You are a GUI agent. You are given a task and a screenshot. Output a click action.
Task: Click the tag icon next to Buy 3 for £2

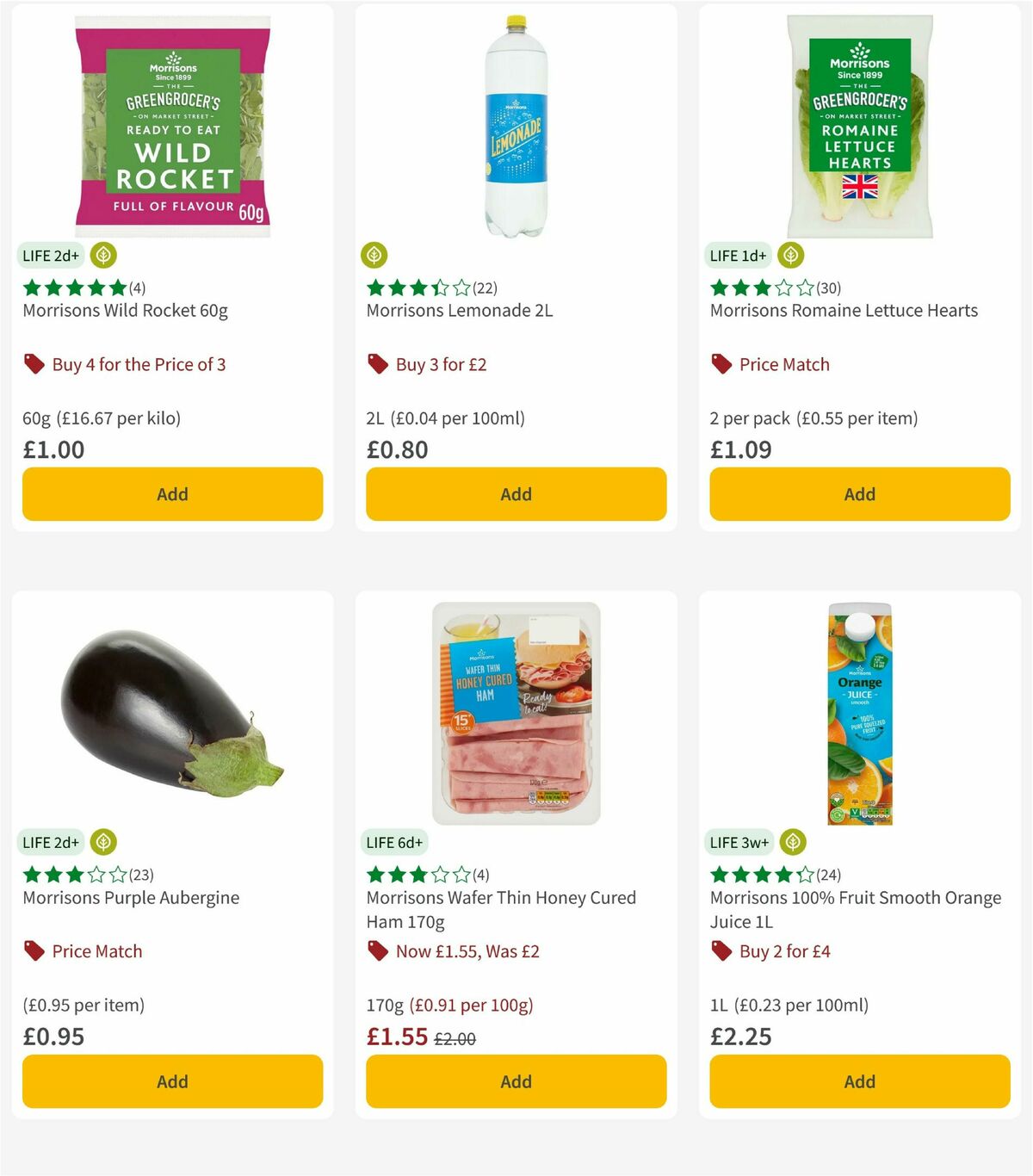pos(376,364)
